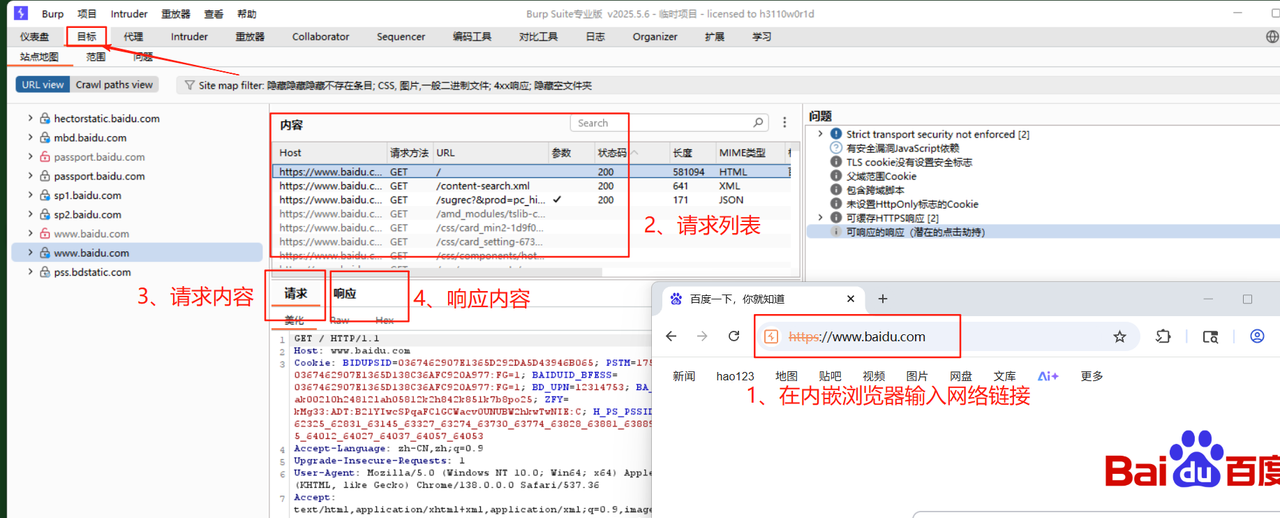Expand the 可缓存HTTPS响应 issue group
The width and height of the screenshot is (1280, 518).
pyautogui.click(x=821, y=218)
